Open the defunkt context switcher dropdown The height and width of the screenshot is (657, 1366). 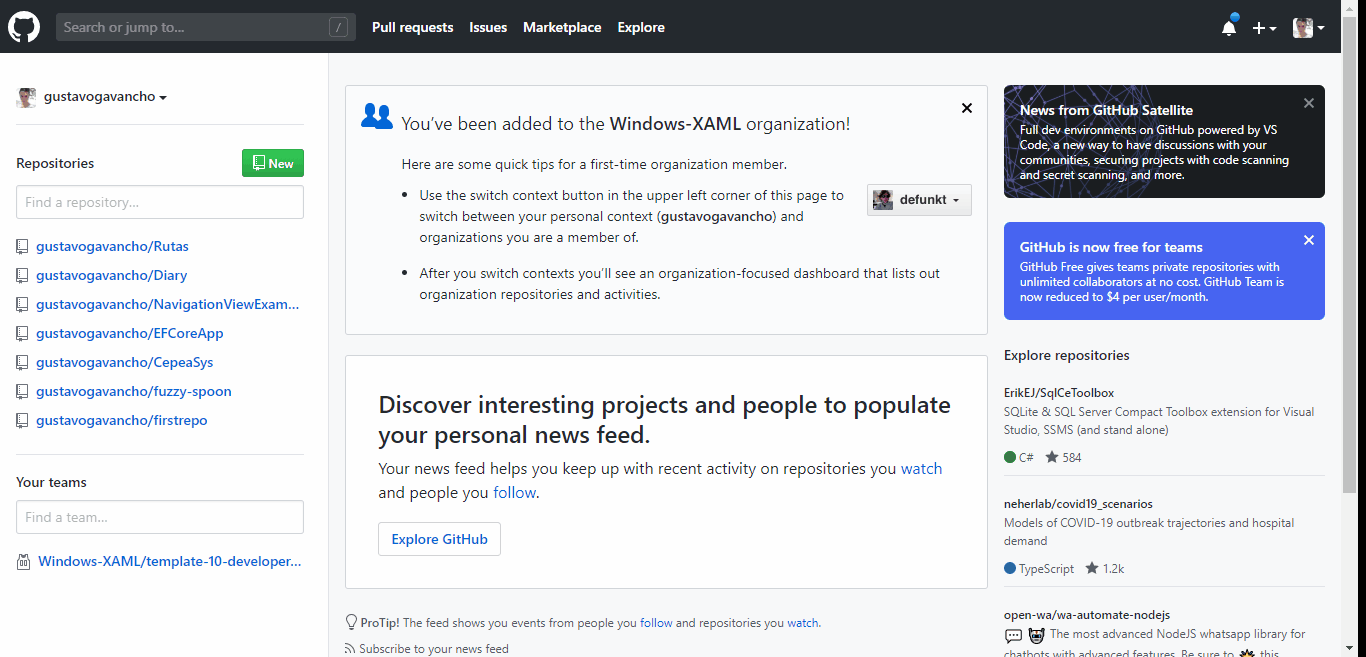pos(919,199)
